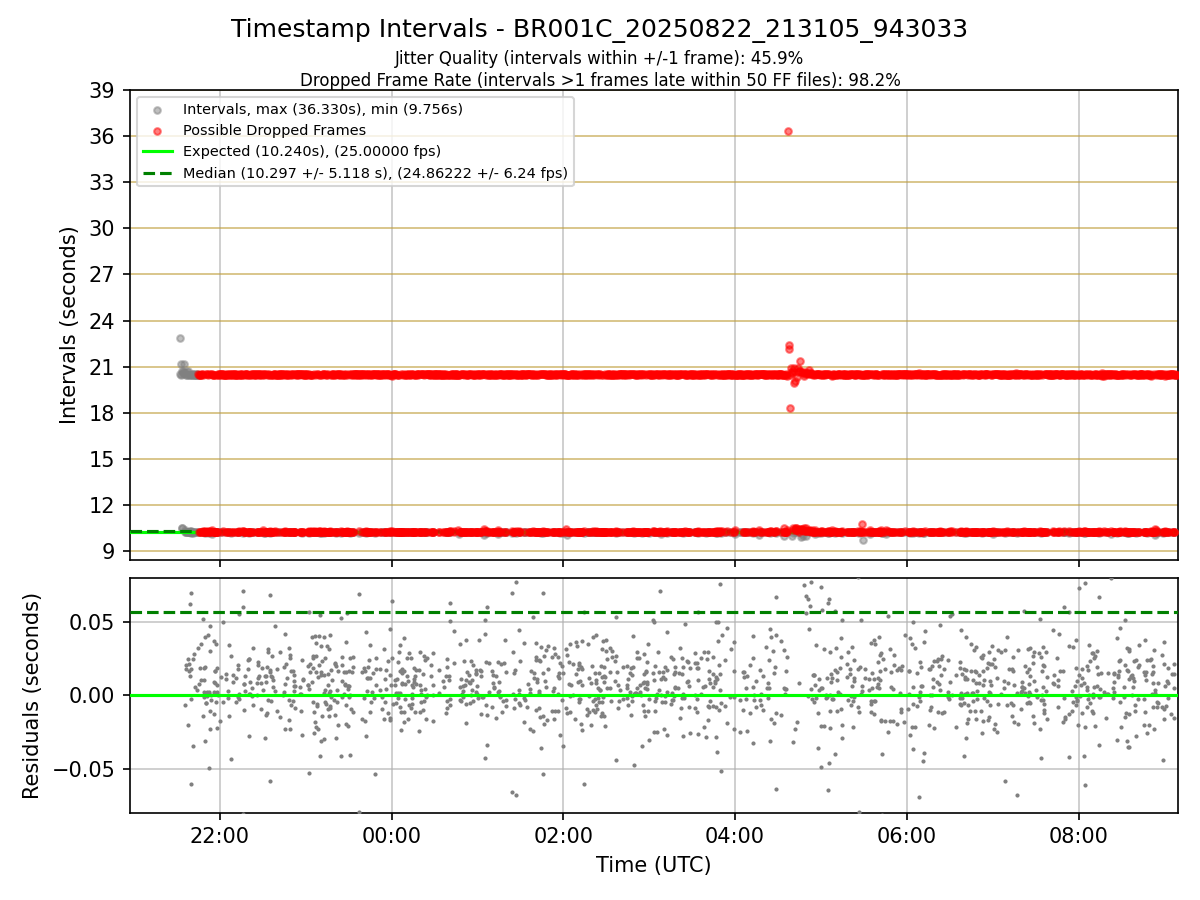Click the 'Time (UTC)' x-axis label

(x=653, y=865)
